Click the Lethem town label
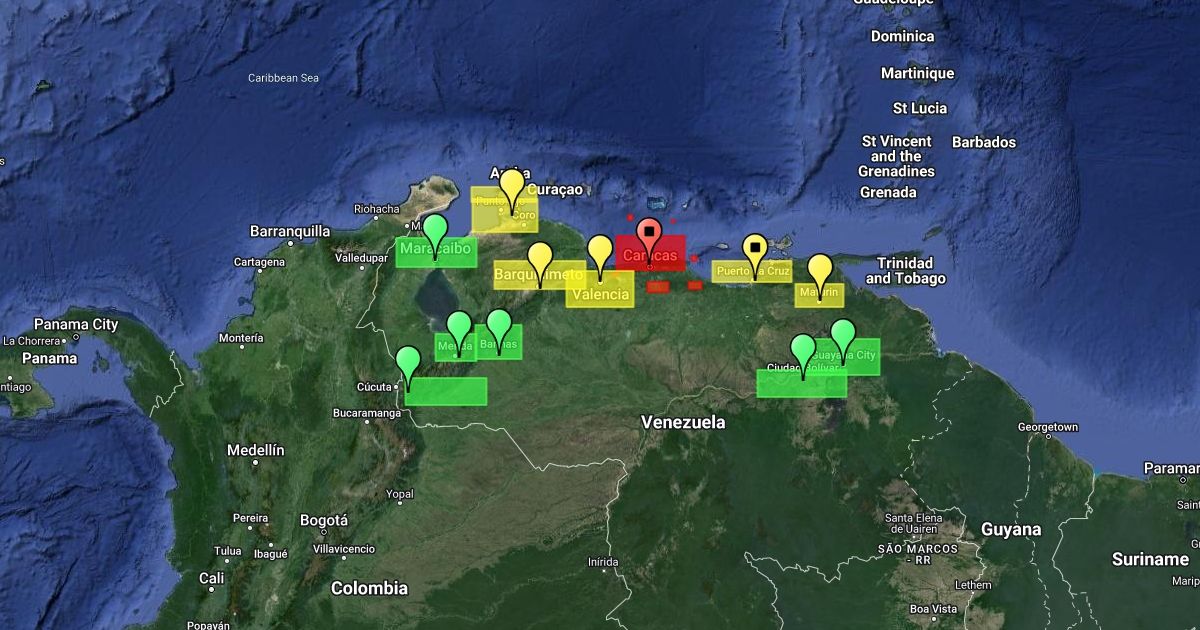This screenshot has height=630, width=1200. tap(973, 584)
